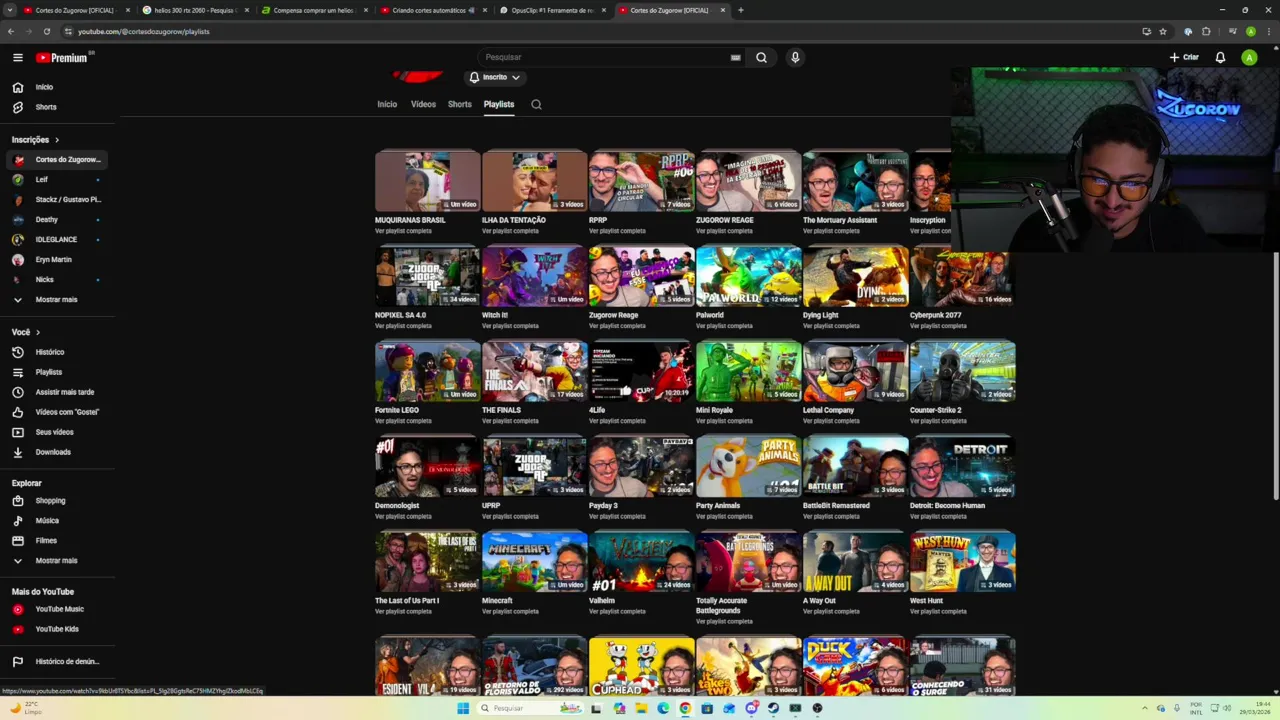The image size is (1280, 720).
Task: Expand Mostrar mais under Explorar
Action: pos(57,560)
